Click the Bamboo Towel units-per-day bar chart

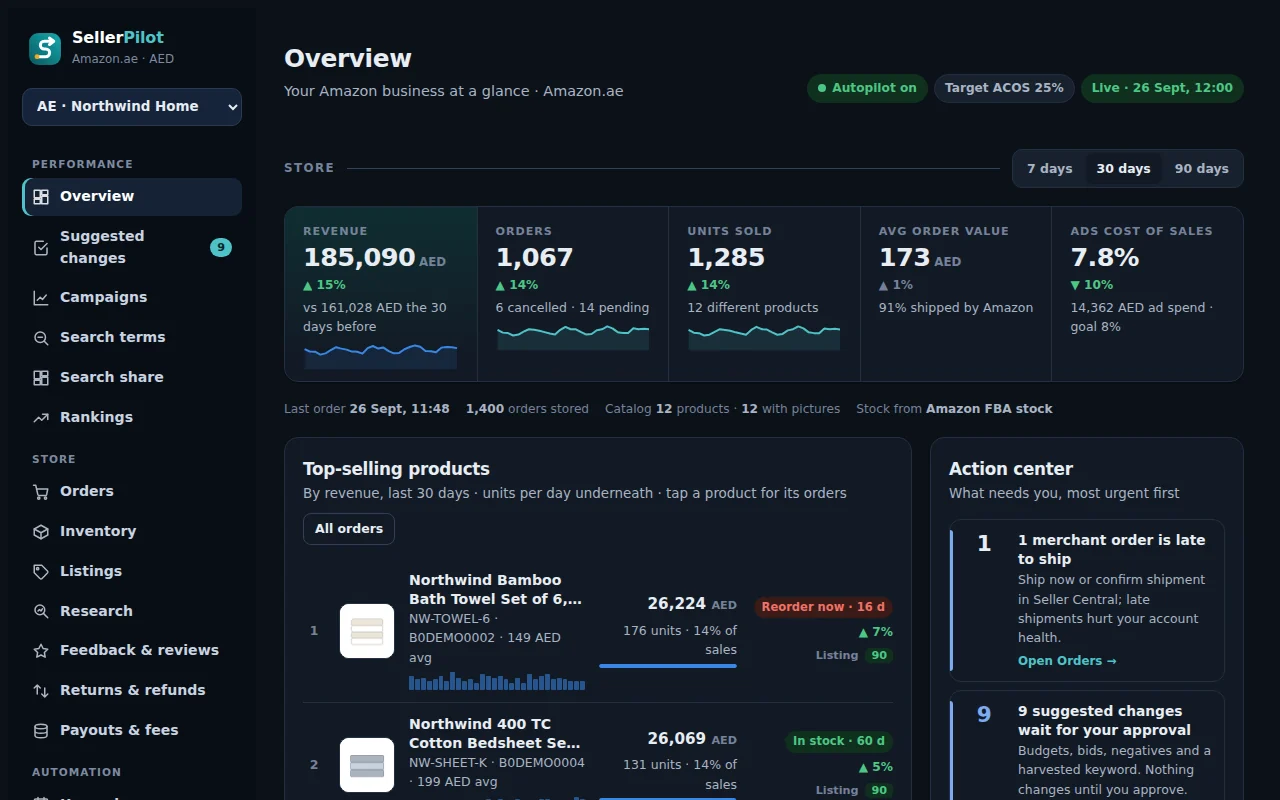pyautogui.click(x=497, y=681)
